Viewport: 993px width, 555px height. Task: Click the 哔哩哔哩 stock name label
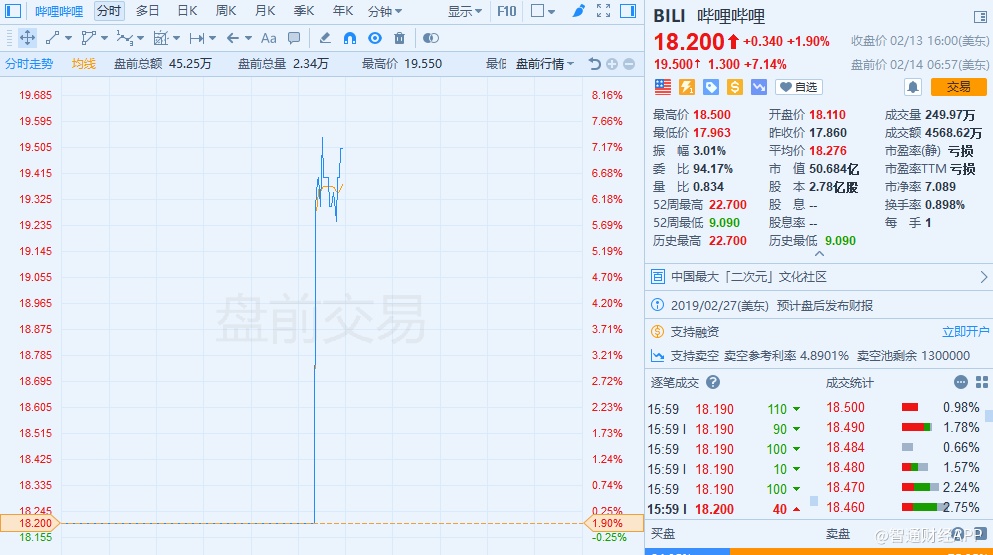[58, 11]
